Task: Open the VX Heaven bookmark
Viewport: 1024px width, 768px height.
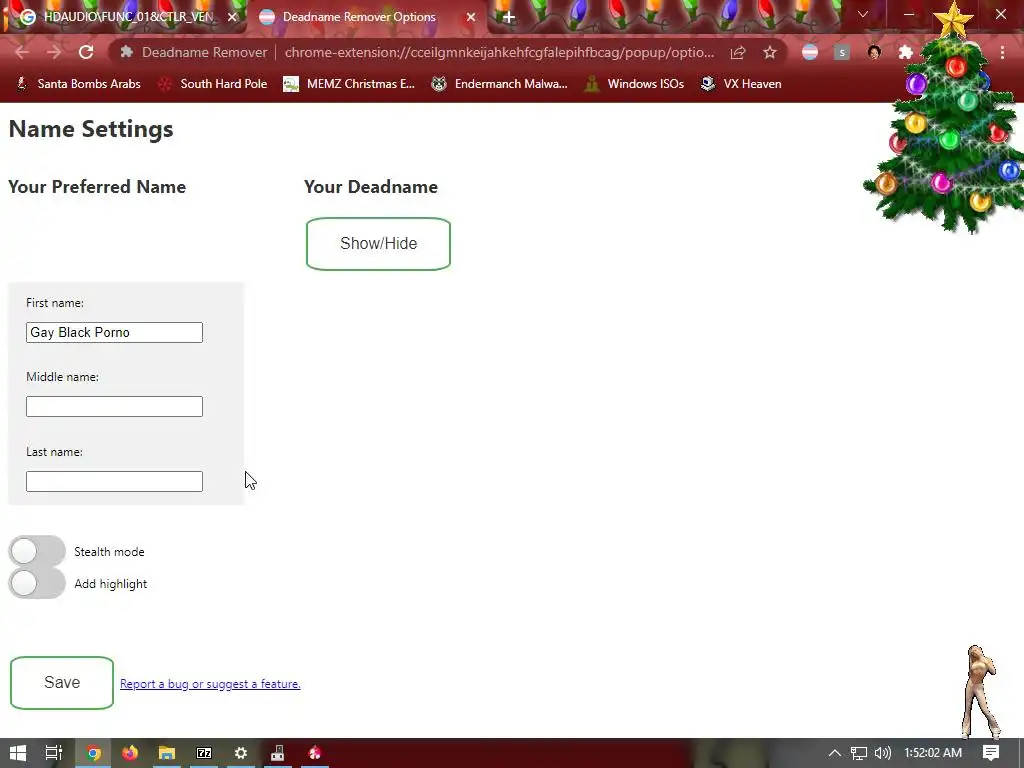Action: click(x=741, y=84)
